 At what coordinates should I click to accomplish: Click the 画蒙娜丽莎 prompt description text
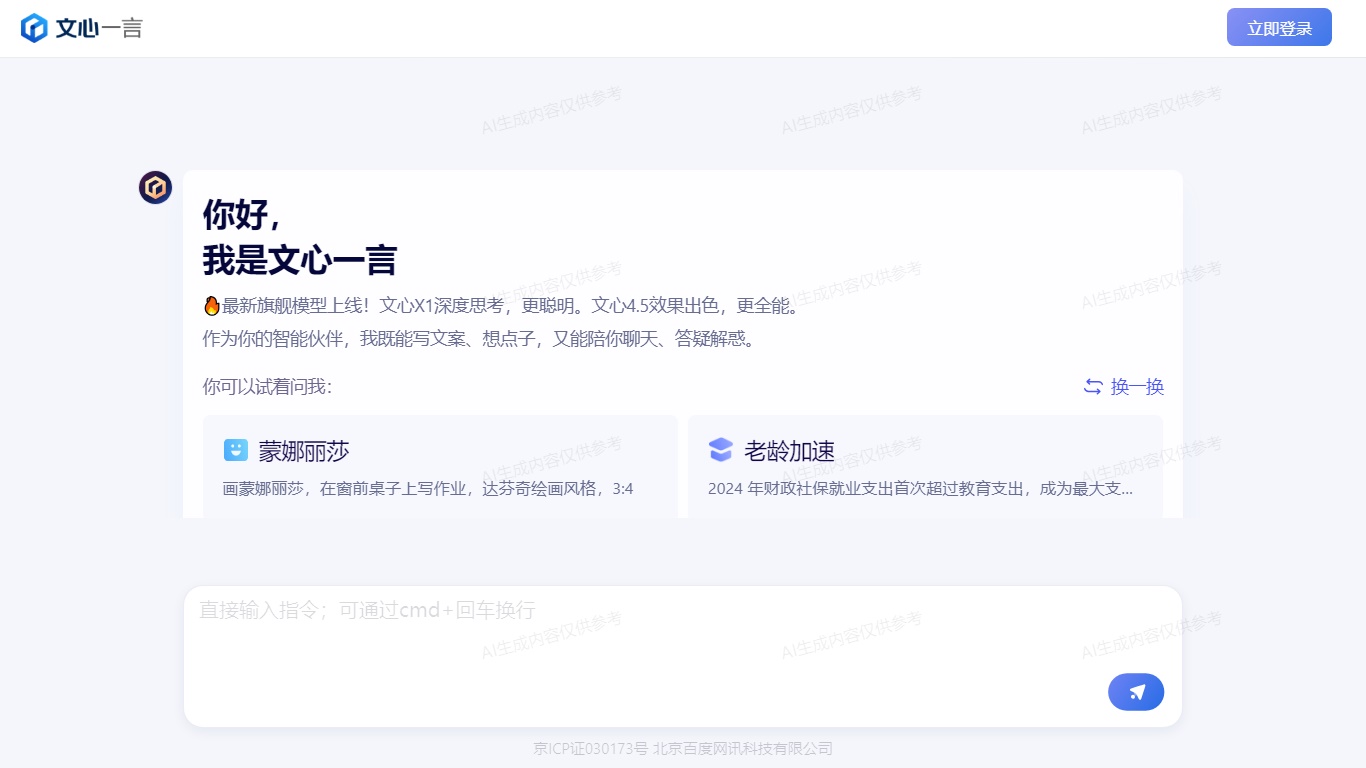point(427,489)
